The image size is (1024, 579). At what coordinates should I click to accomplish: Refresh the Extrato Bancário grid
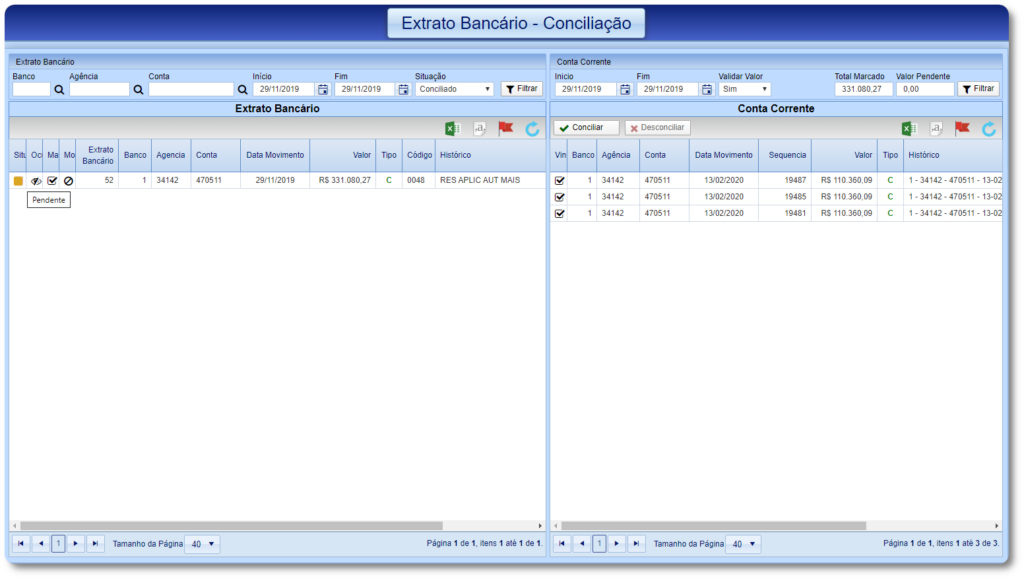[x=533, y=128]
